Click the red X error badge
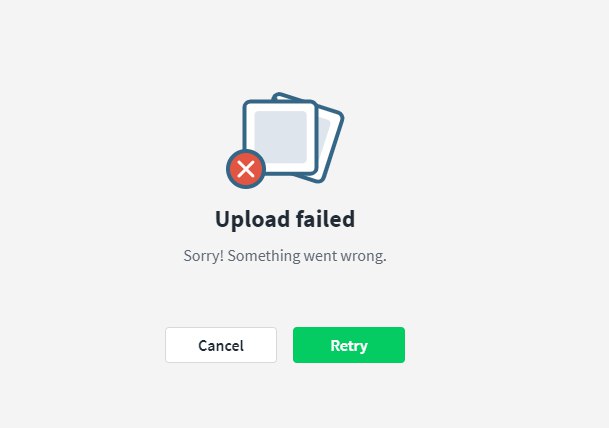The width and height of the screenshot is (609, 428). tap(246, 169)
